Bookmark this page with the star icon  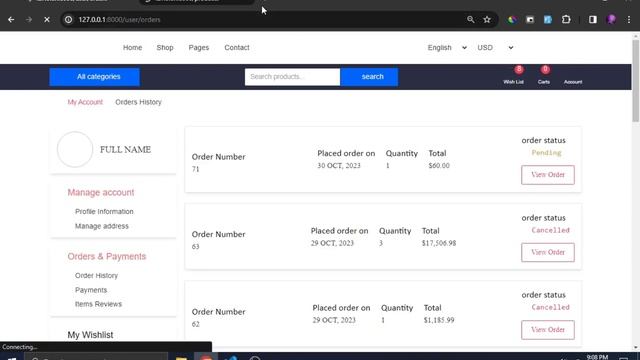[x=487, y=20]
